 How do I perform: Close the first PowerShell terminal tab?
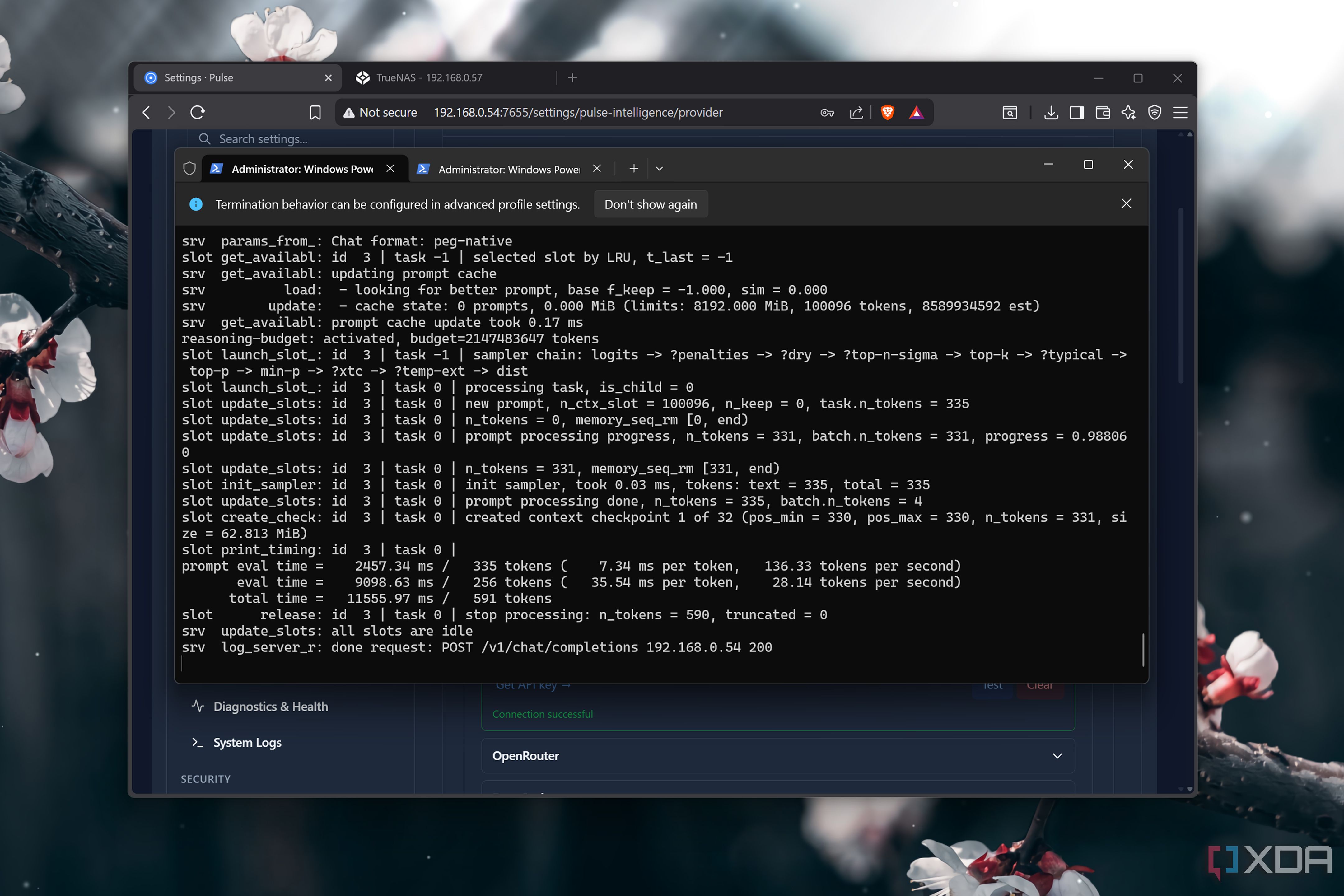coord(390,169)
